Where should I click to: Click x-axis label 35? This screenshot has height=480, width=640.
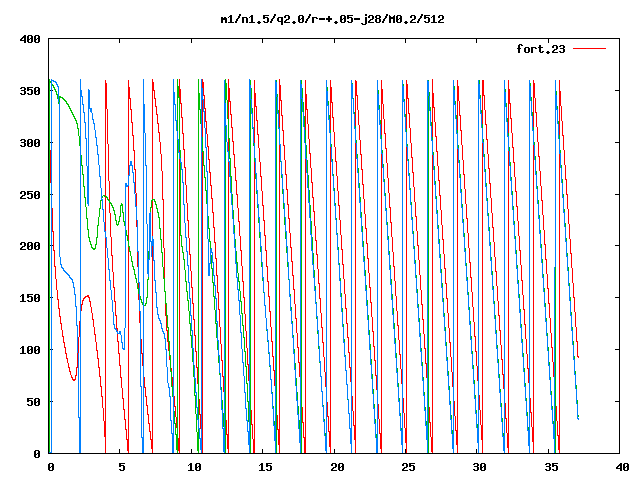coord(551,467)
